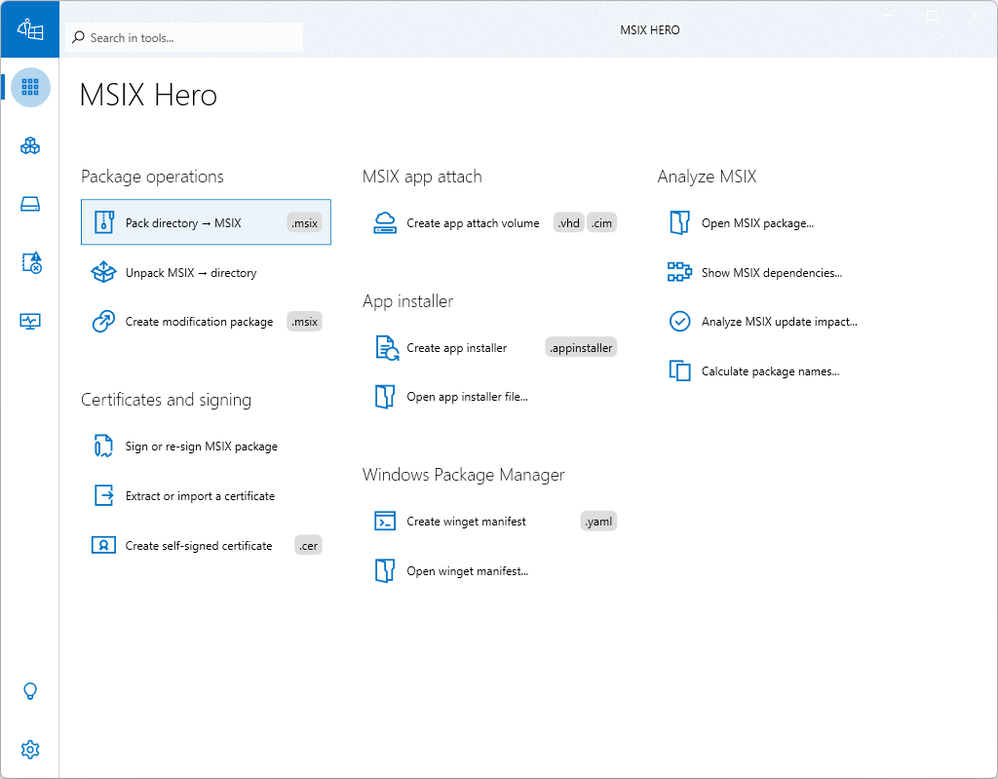Choose Create modification package

(x=199, y=322)
